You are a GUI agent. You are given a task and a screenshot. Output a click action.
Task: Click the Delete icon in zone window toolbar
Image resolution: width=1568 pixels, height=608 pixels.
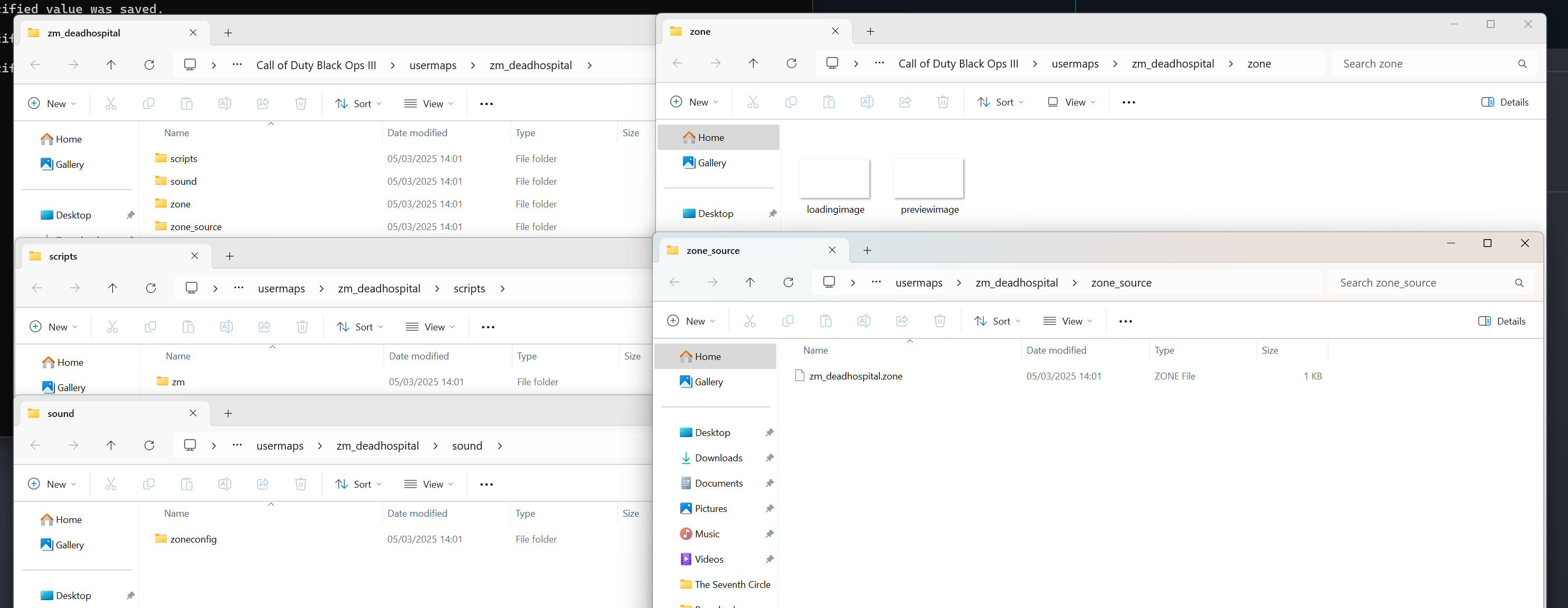click(943, 102)
